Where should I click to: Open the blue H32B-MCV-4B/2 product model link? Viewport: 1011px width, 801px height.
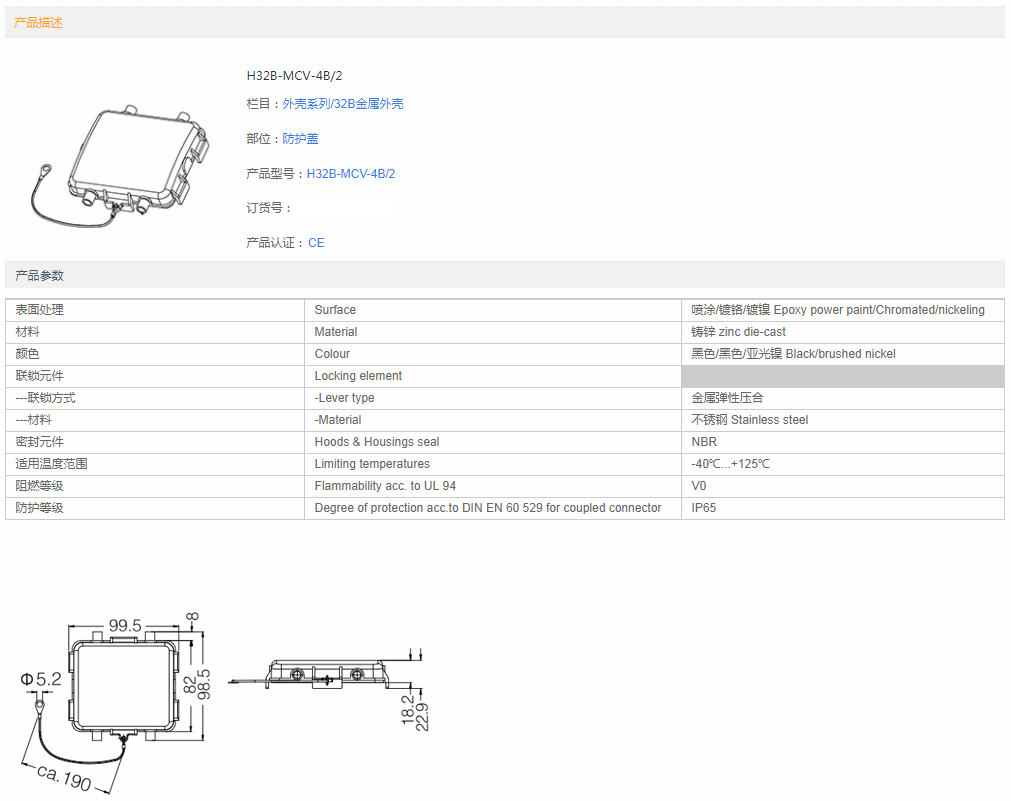coord(350,174)
